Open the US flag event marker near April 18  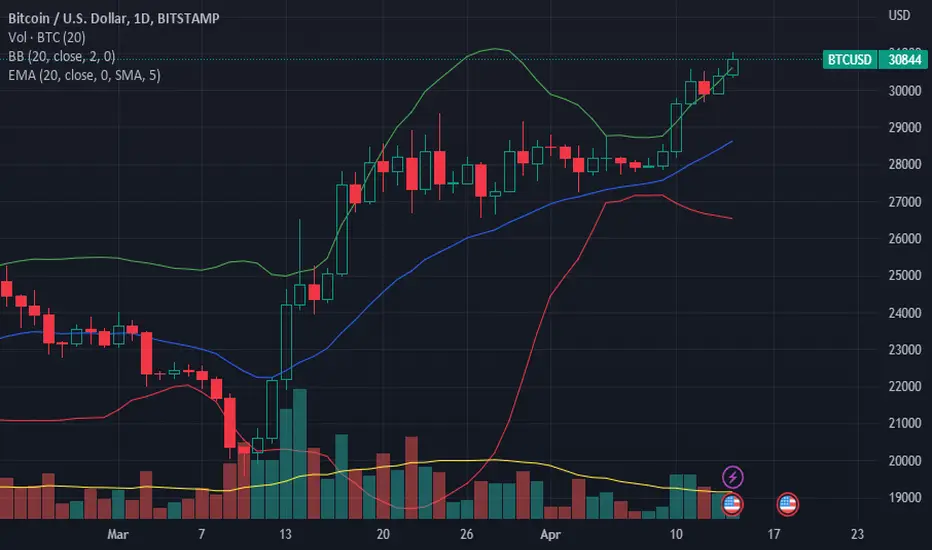coord(788,504)
